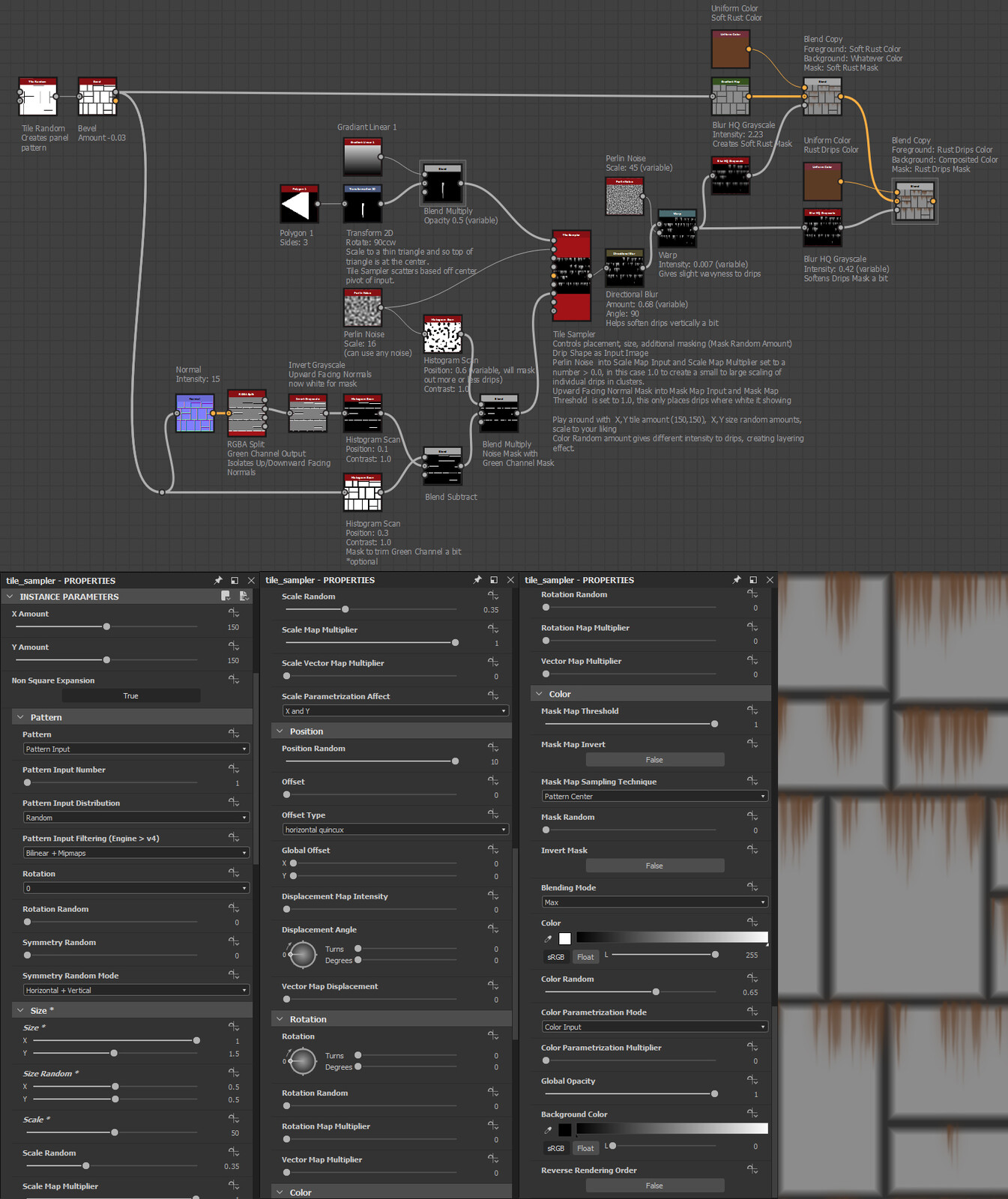Toggle Non Square Expansion True button
The image size is (1008, 1199).
(x=130, y=695)
